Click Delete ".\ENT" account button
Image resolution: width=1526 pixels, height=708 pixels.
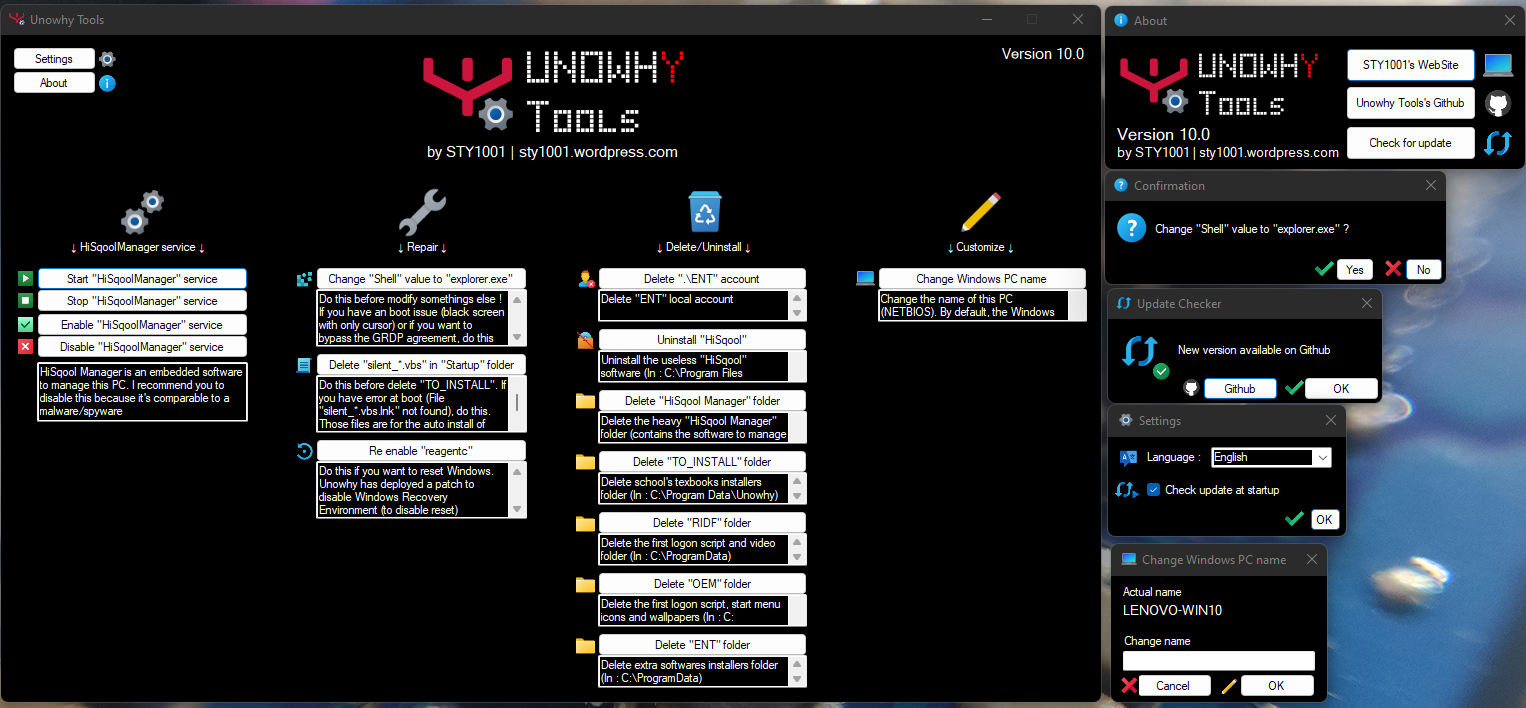coord(702,279)
